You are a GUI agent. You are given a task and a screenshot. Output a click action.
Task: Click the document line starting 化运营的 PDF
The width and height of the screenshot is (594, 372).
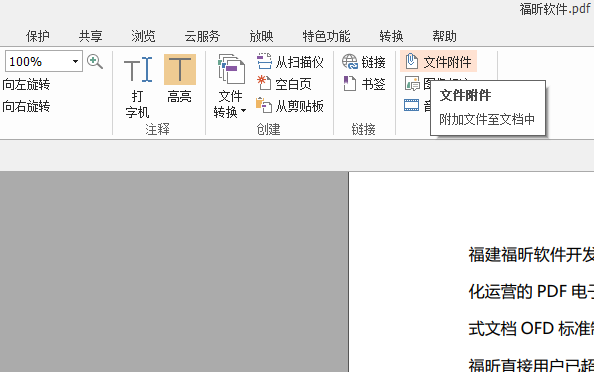coord(531,291)
